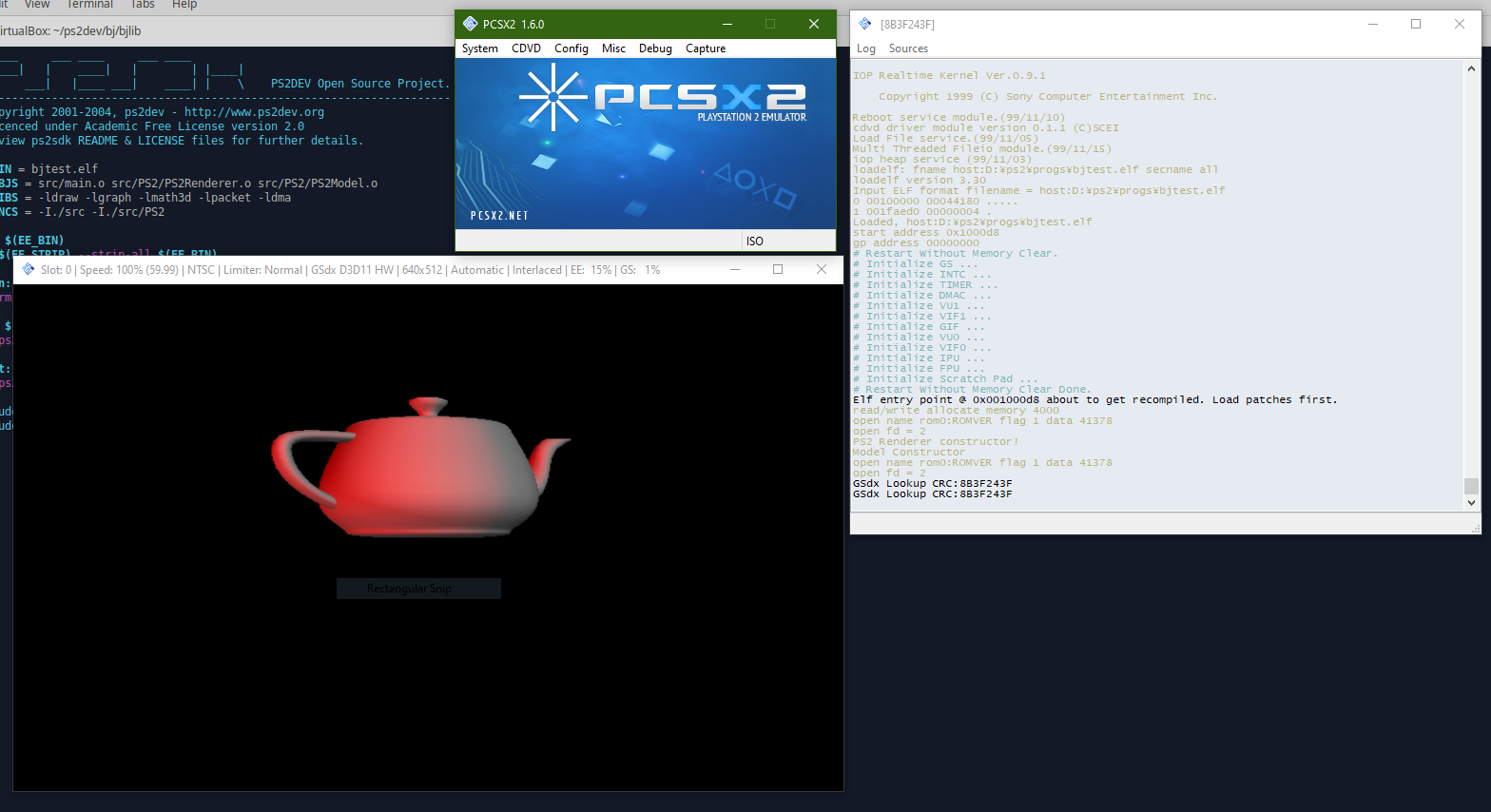Expand the Debug menu
Screen dimensions: 1491x812
click(x=655, y=48)
